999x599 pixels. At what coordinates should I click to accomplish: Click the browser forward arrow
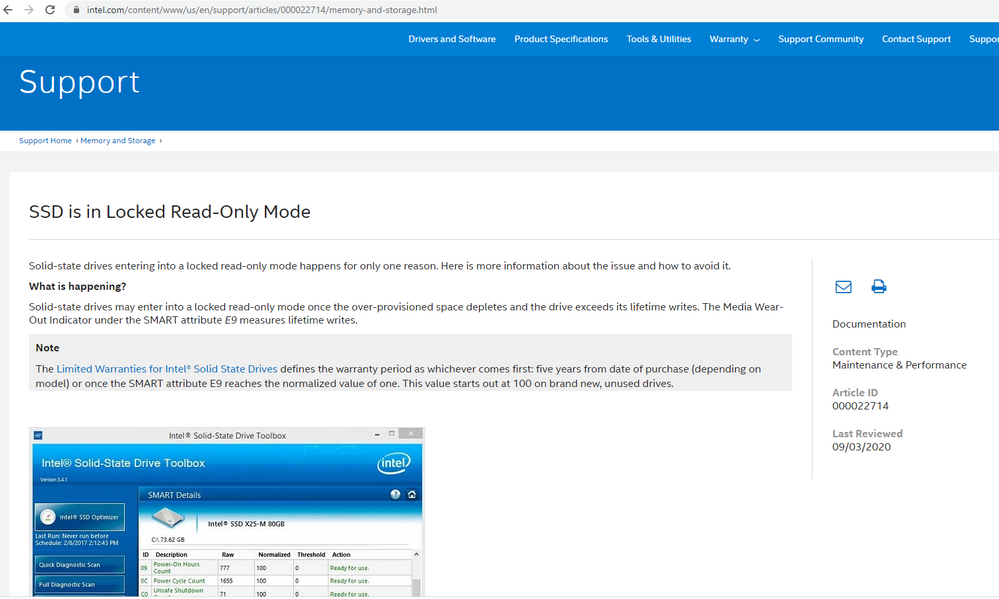click(x=29, y=9)
